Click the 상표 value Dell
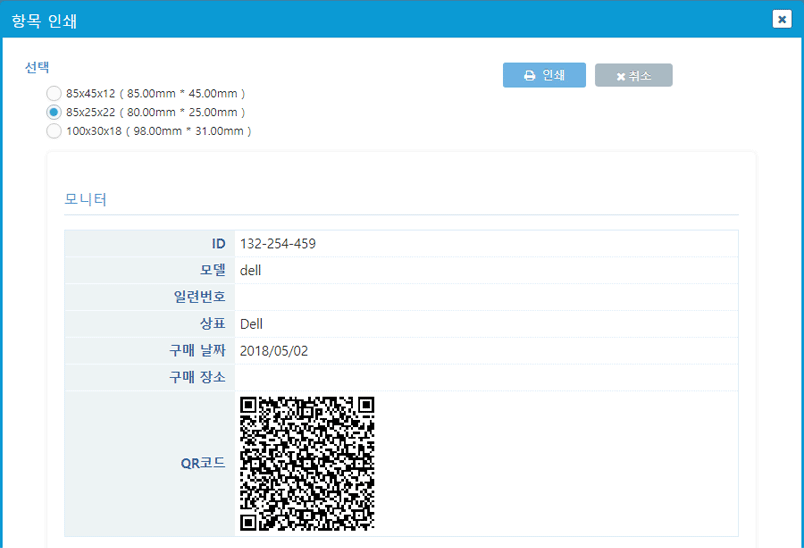The width and height of the screenshot is (804, 548). pyautogui.click(x=251, y=324)
